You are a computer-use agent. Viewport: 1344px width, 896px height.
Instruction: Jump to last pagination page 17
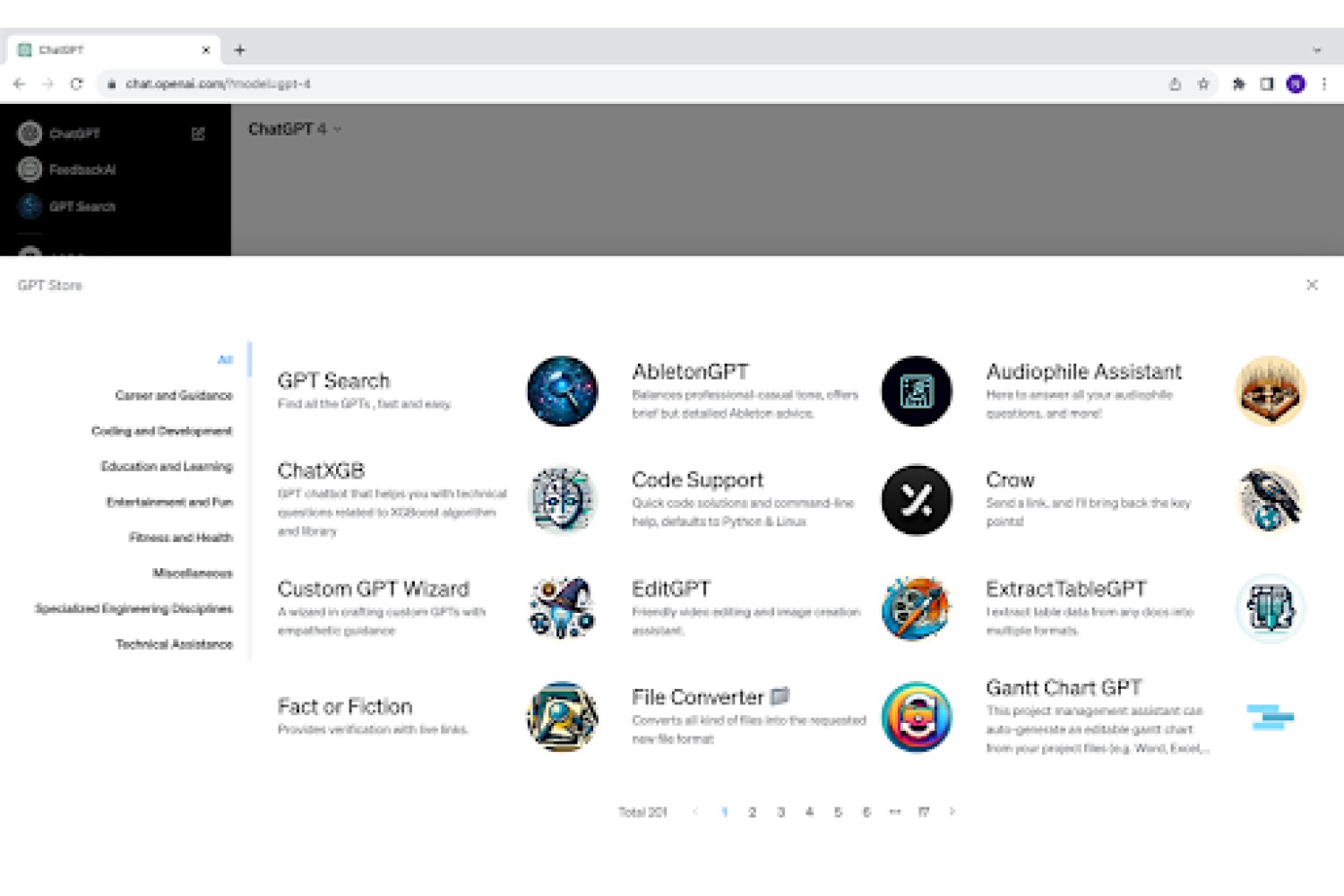923,812
